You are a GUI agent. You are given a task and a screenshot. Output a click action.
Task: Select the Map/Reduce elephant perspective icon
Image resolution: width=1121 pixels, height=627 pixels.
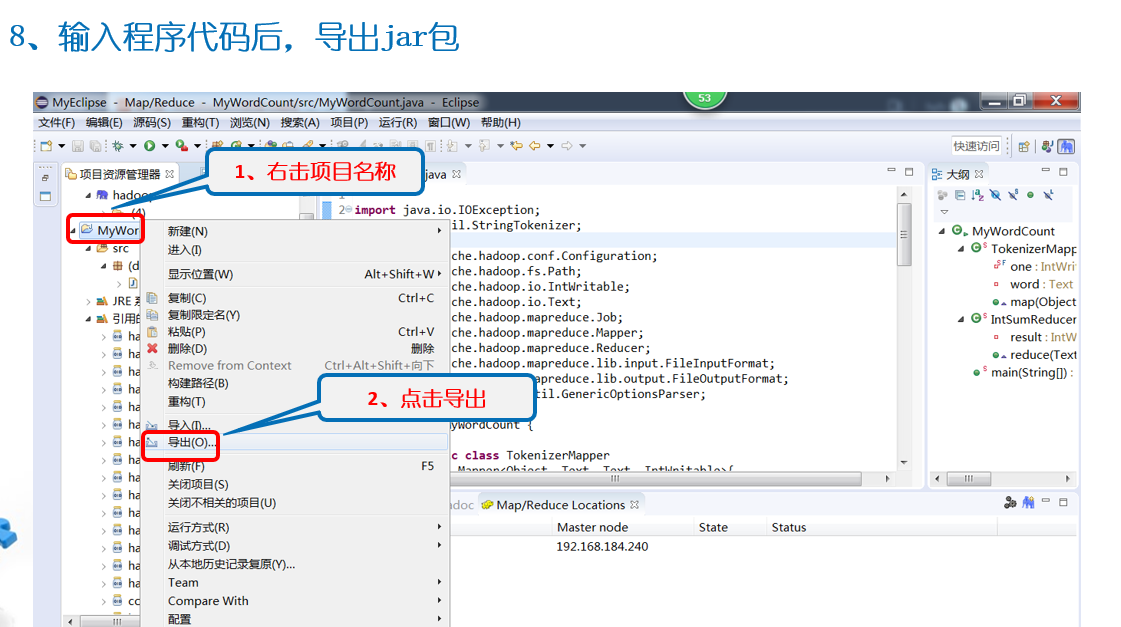(1066, 147)
